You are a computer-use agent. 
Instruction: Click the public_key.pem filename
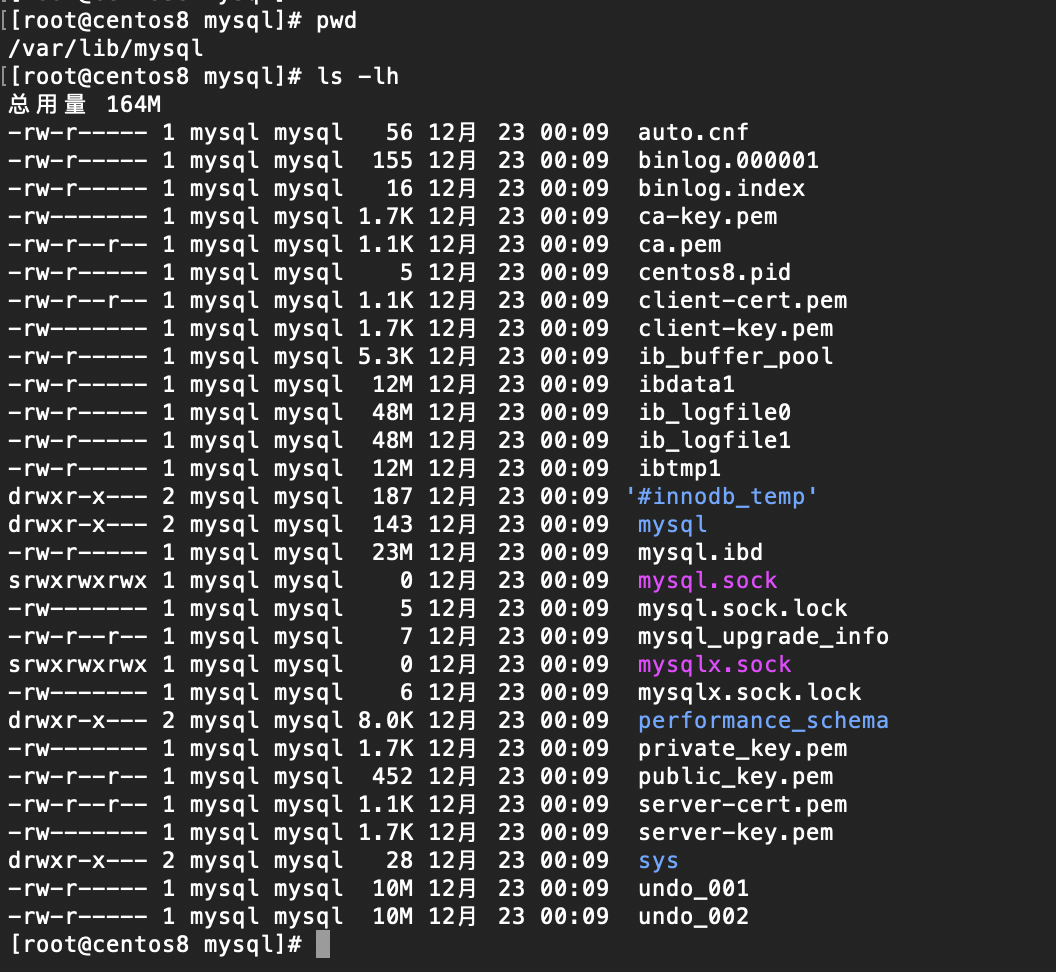735,777
